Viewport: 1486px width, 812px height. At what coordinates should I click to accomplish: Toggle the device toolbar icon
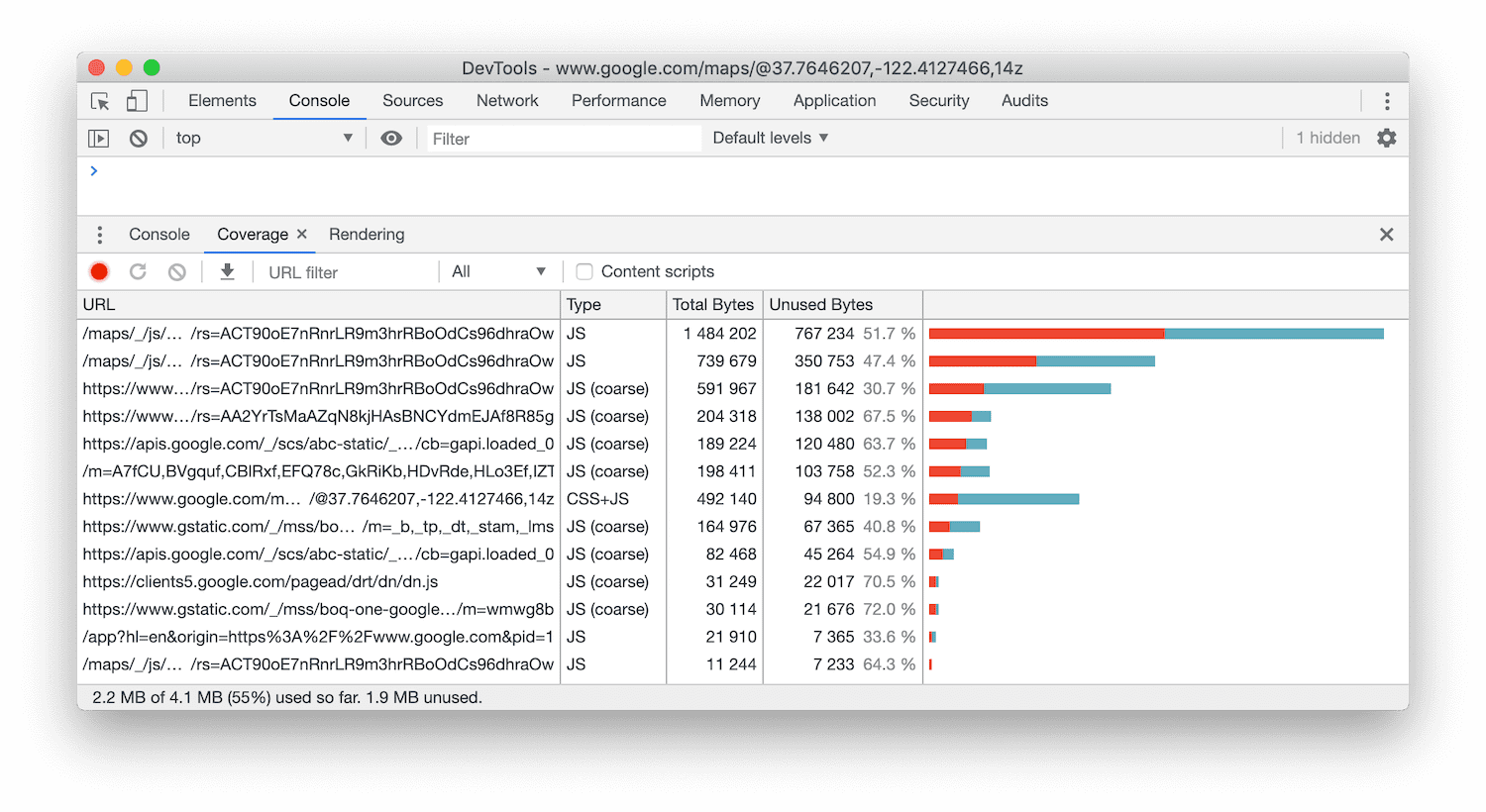137,101
